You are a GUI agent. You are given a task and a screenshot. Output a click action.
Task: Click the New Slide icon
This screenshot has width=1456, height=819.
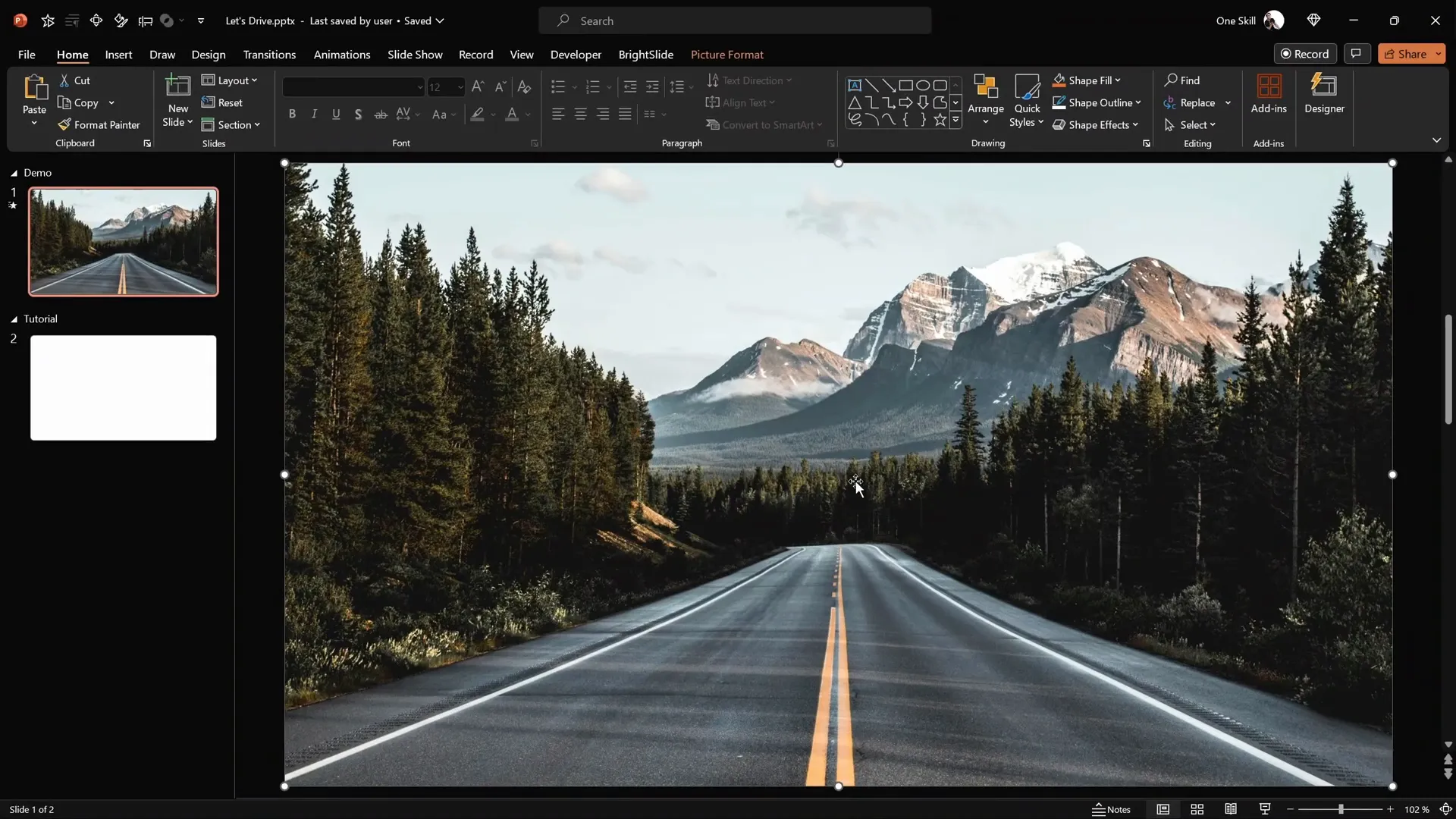pos(177,86)
